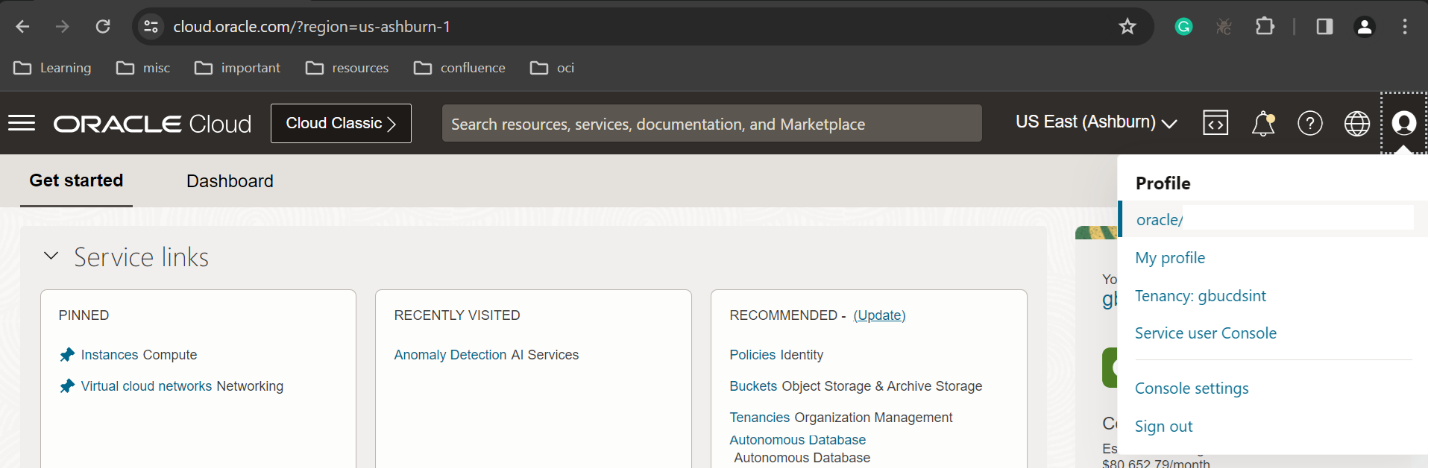
Task: Open the language globe icon
Action: (x=1357, y=123)
